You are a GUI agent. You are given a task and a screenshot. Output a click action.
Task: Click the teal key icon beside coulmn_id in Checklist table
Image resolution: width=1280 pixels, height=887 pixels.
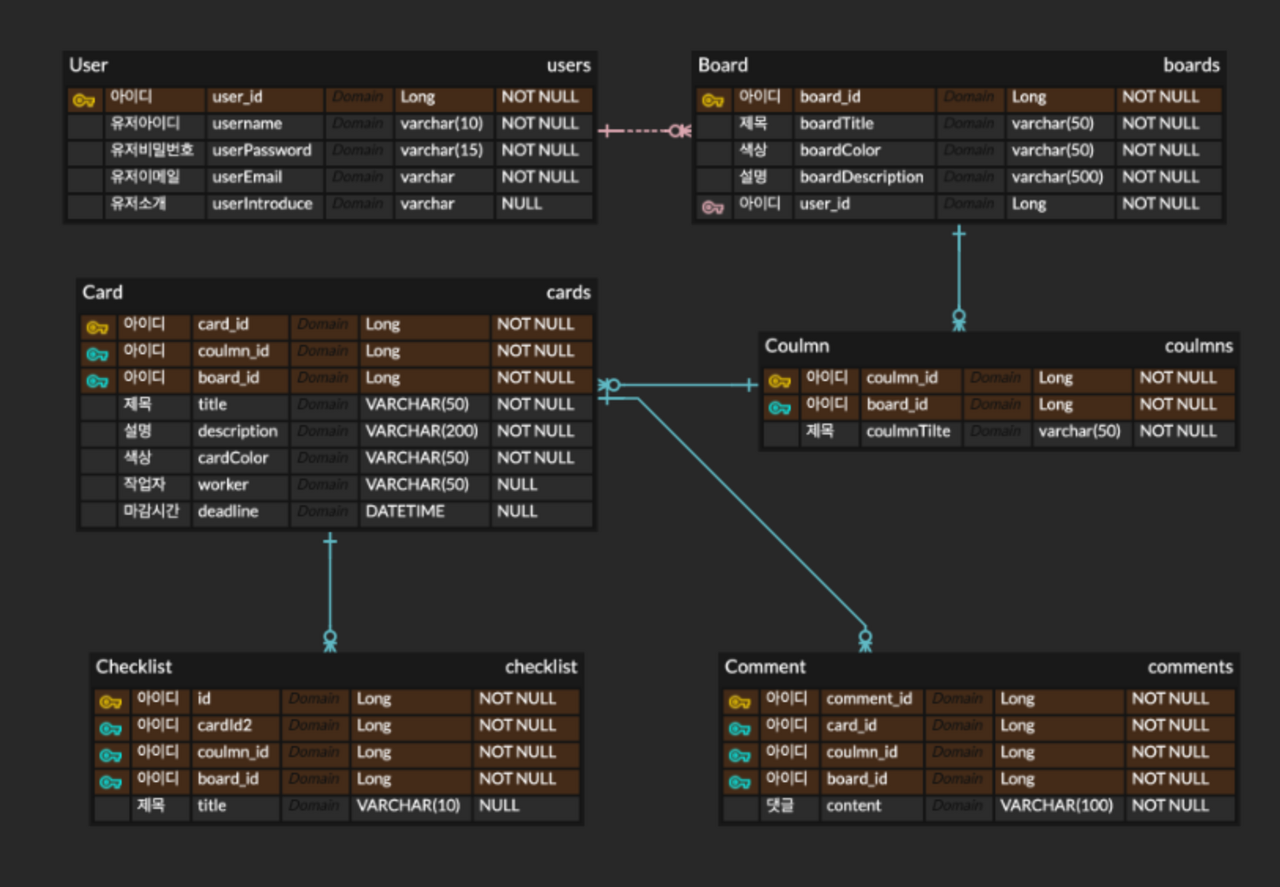coord(110,755)
